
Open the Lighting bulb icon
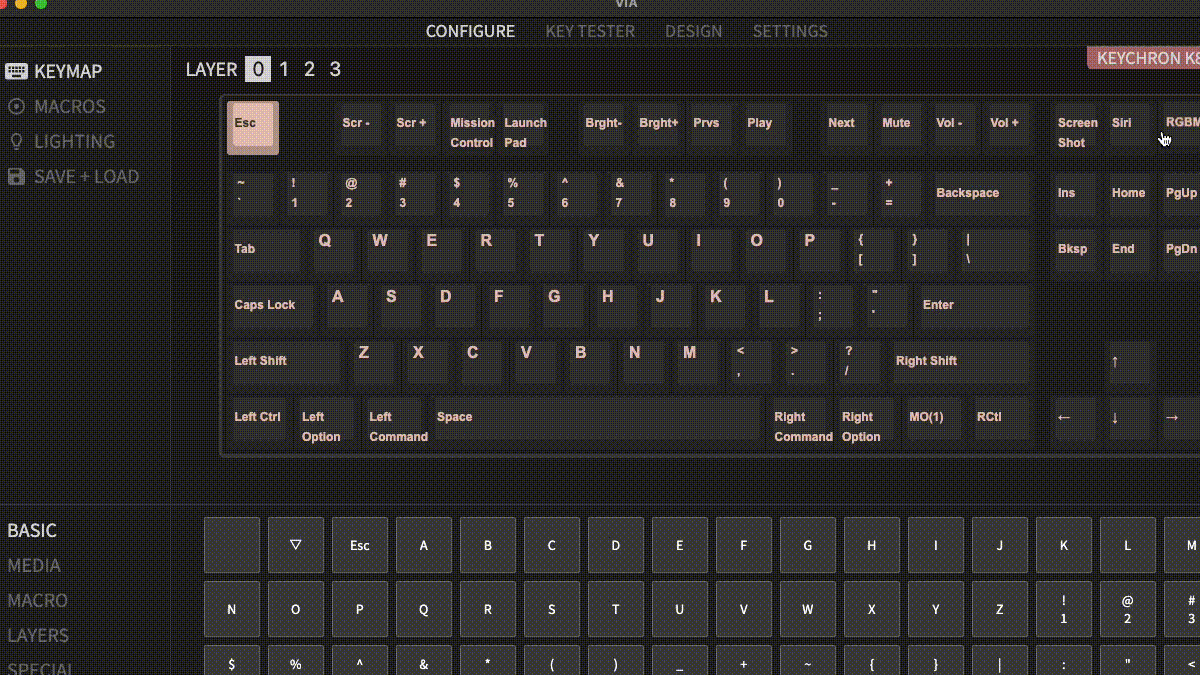16,142
